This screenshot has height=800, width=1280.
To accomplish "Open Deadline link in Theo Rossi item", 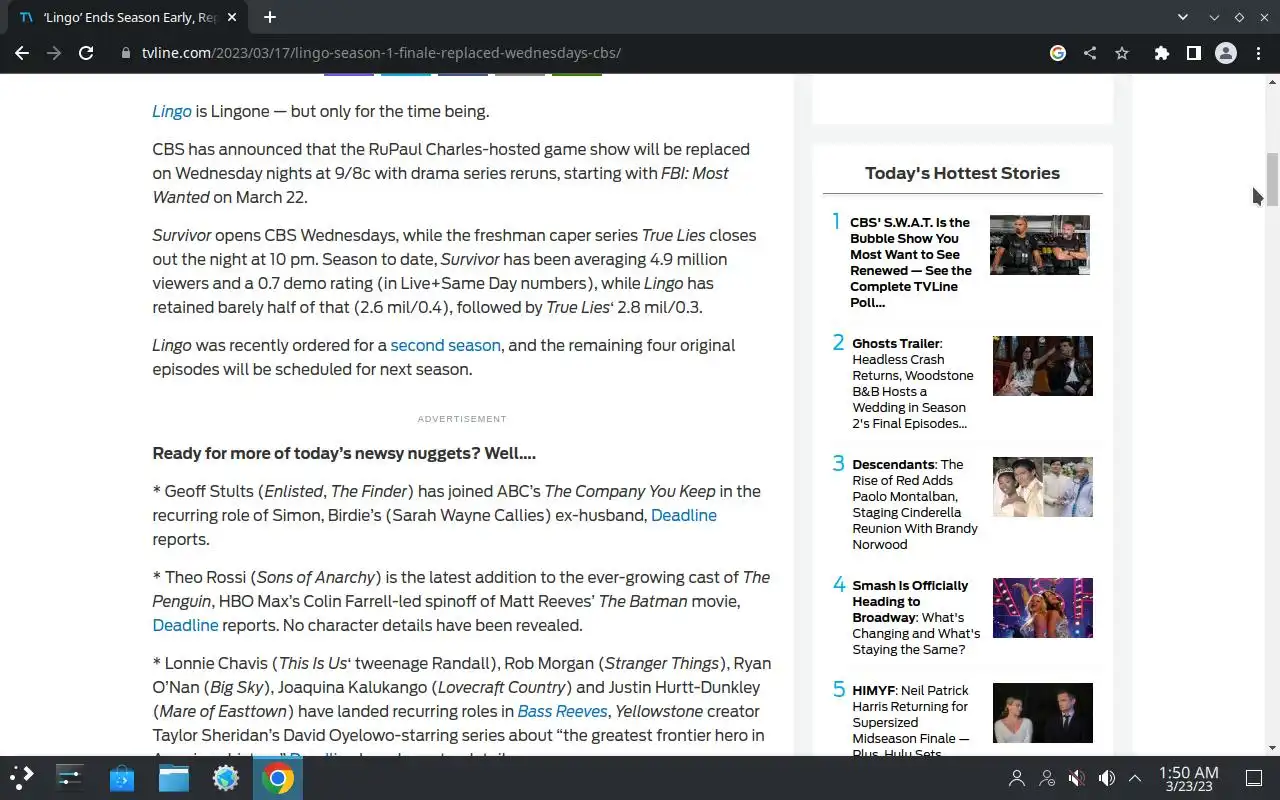I will [x=185, y=625].
